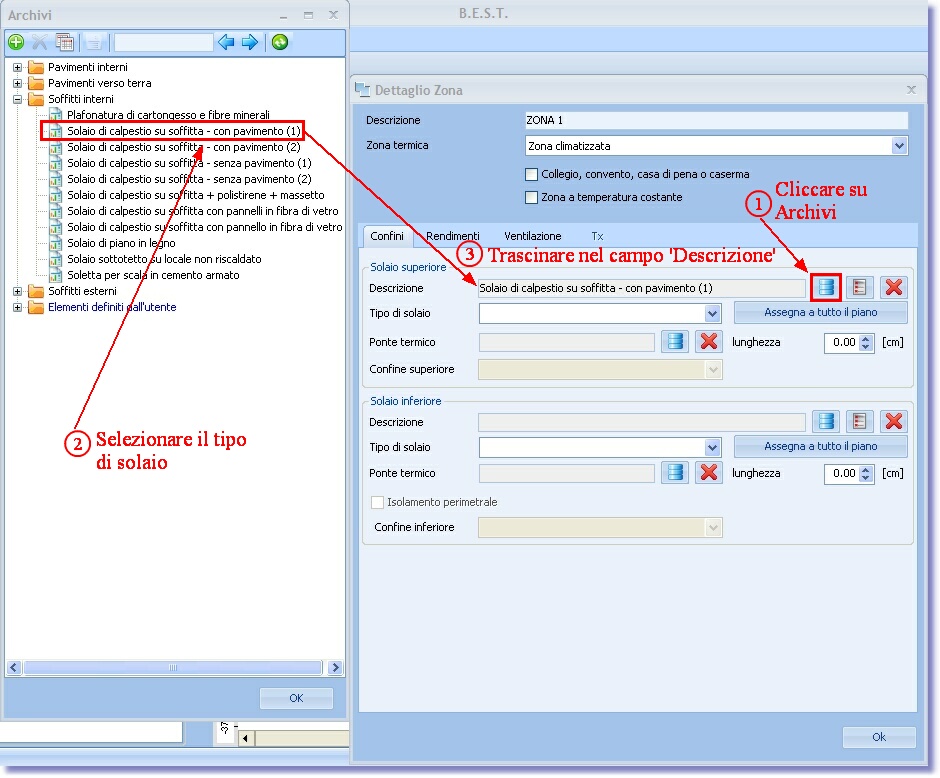Click the blue back arrow in Archivi
940x778 pixels.
[226, 42]
